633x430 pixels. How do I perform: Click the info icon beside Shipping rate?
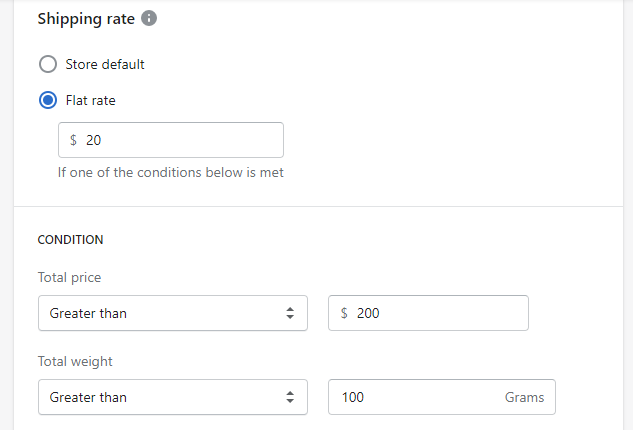(x=149, y=19)
